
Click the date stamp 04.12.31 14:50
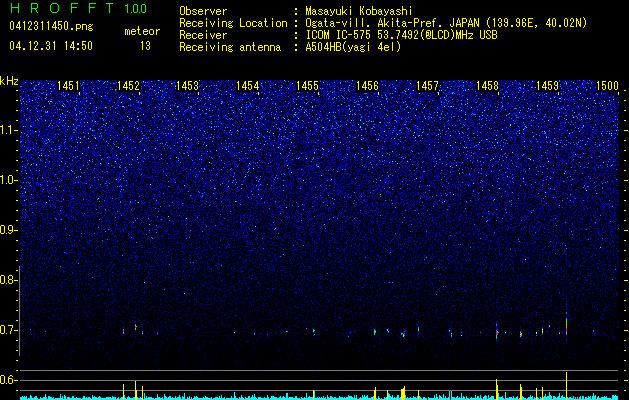click(51, 46)
